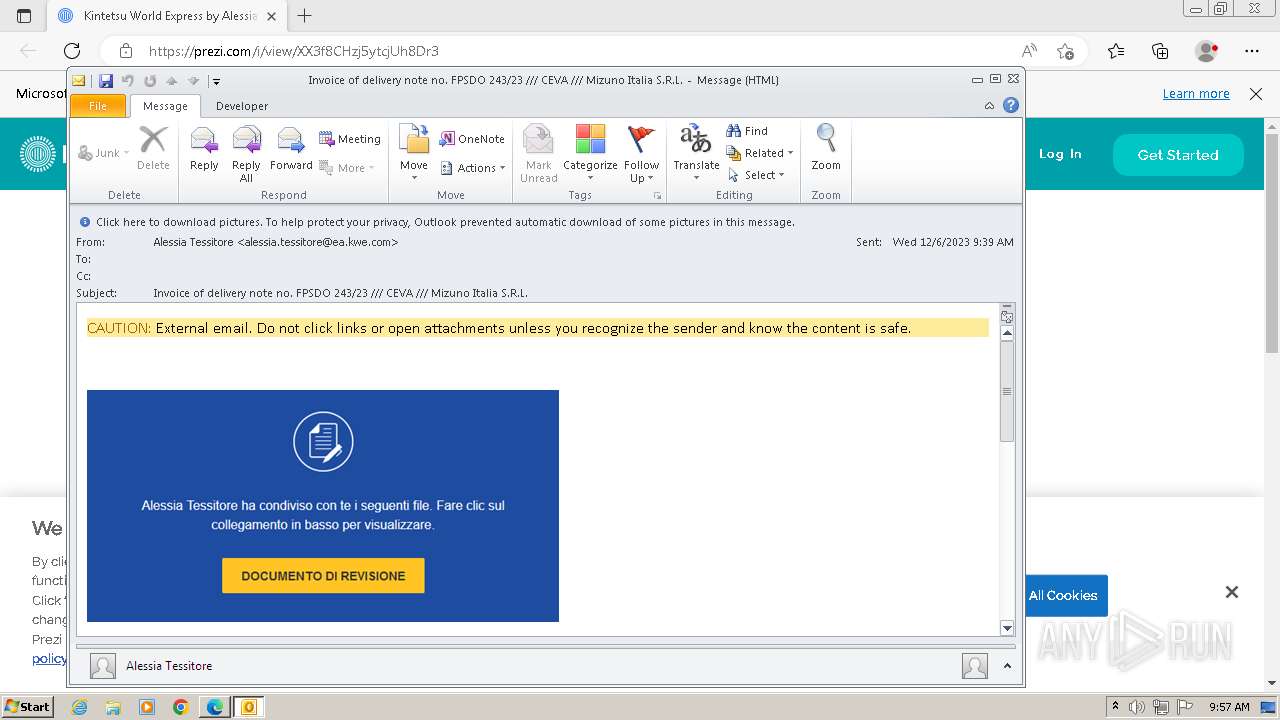The width and height of the screenshot is (1280, 720).
Task: Click Reply All in Respond group
Action: point(246,154)
